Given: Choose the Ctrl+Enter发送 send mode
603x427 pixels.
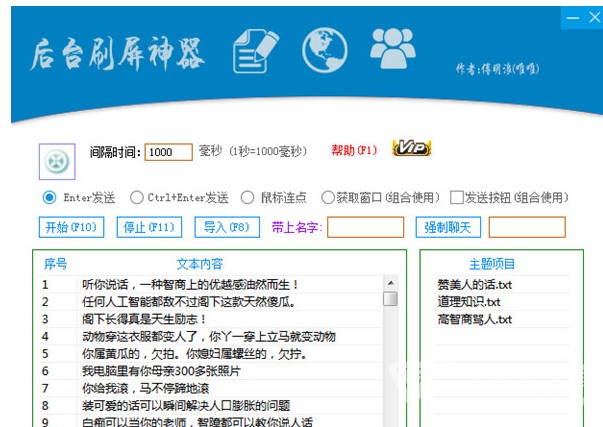Looking at the screenshot, I should [x=139, y=197].
